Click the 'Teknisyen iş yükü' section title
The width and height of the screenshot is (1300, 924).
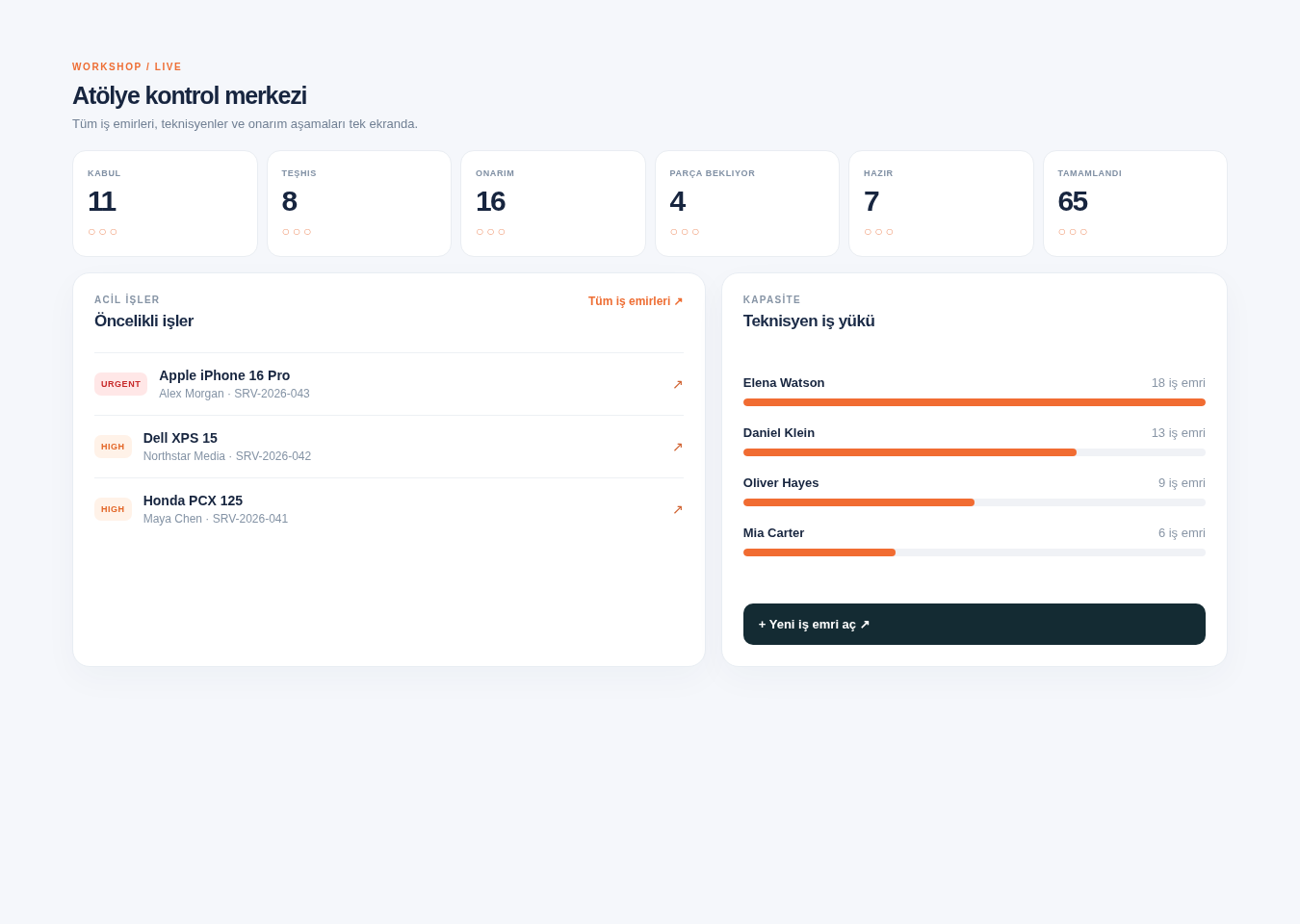pos(809,321)
